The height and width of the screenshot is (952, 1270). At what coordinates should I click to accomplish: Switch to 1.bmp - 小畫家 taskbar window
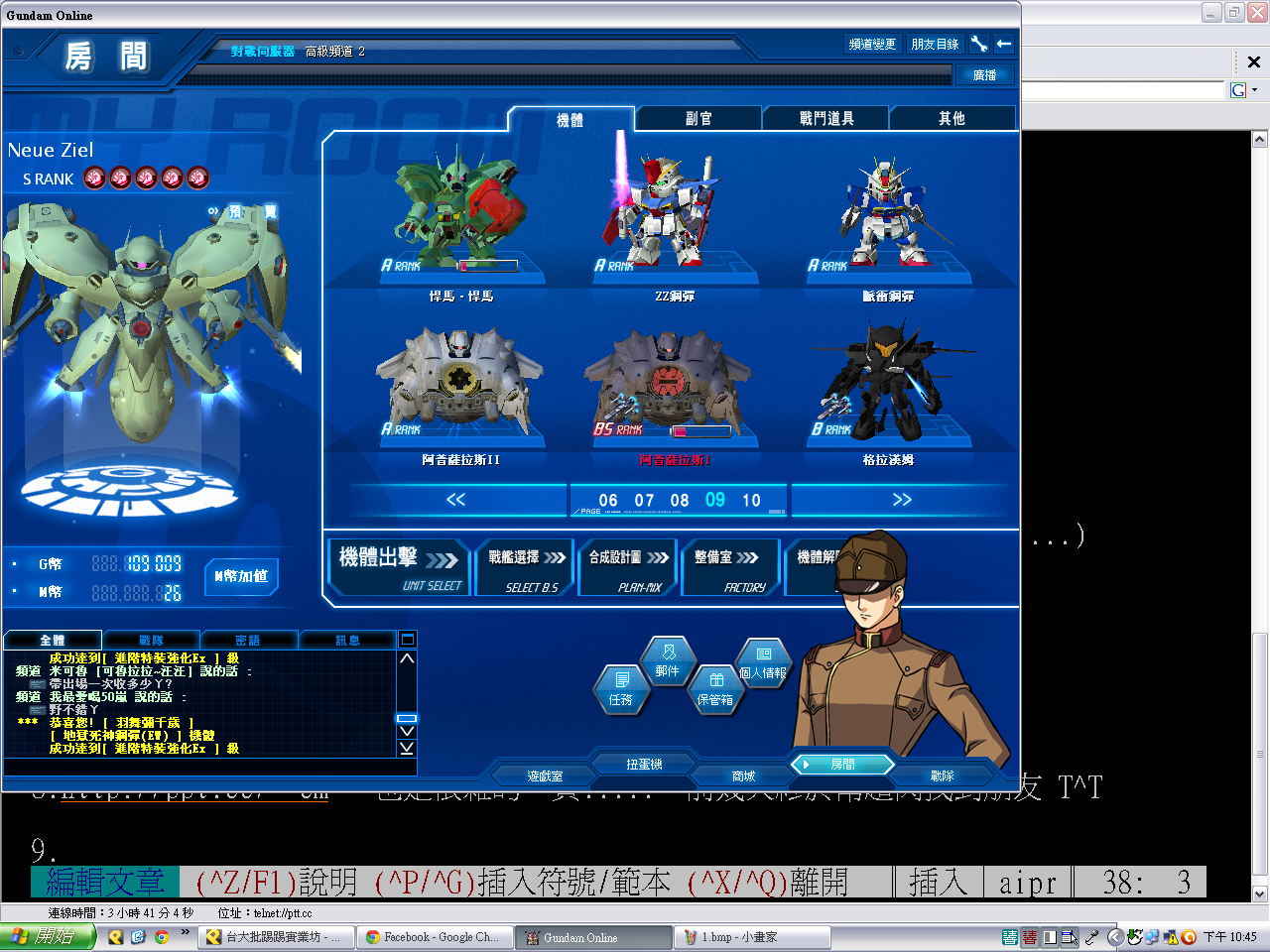click(754, 937)
